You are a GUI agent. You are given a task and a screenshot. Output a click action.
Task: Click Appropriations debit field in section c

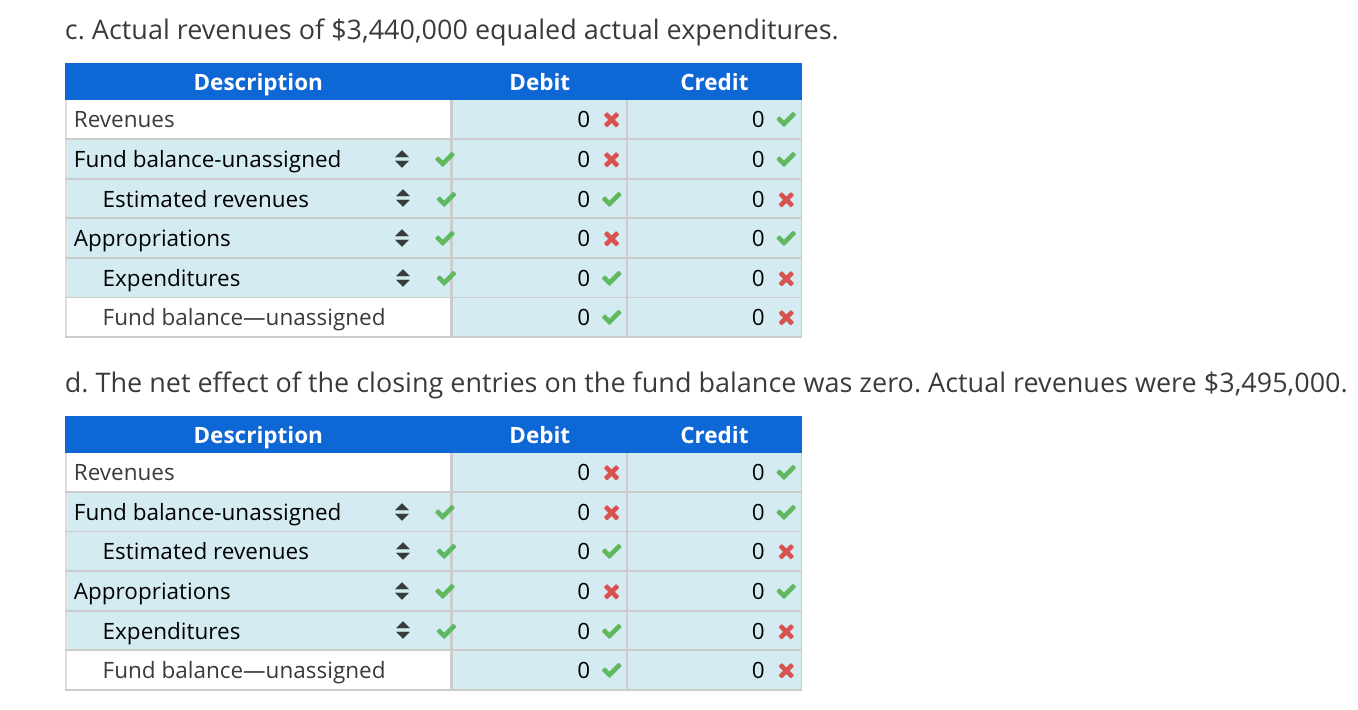tap(539, 238)
